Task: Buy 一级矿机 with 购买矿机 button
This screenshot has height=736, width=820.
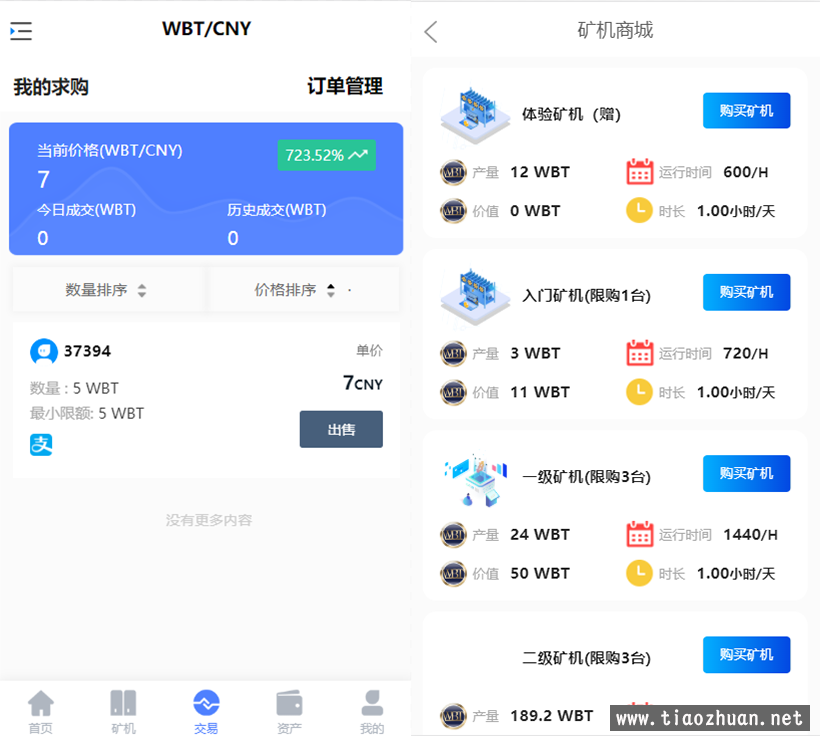Action: click(x=746, y=473)
